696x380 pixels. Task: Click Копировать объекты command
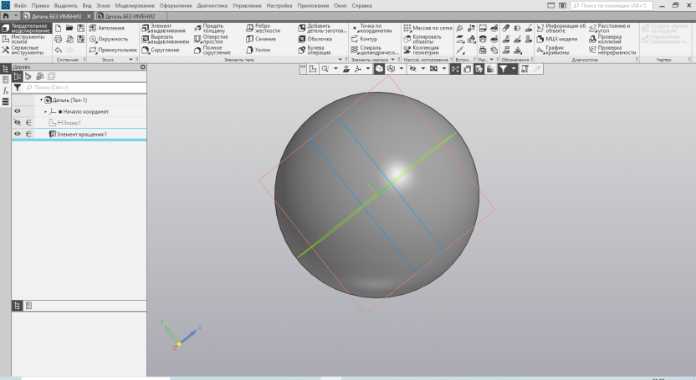coord(422,39)
